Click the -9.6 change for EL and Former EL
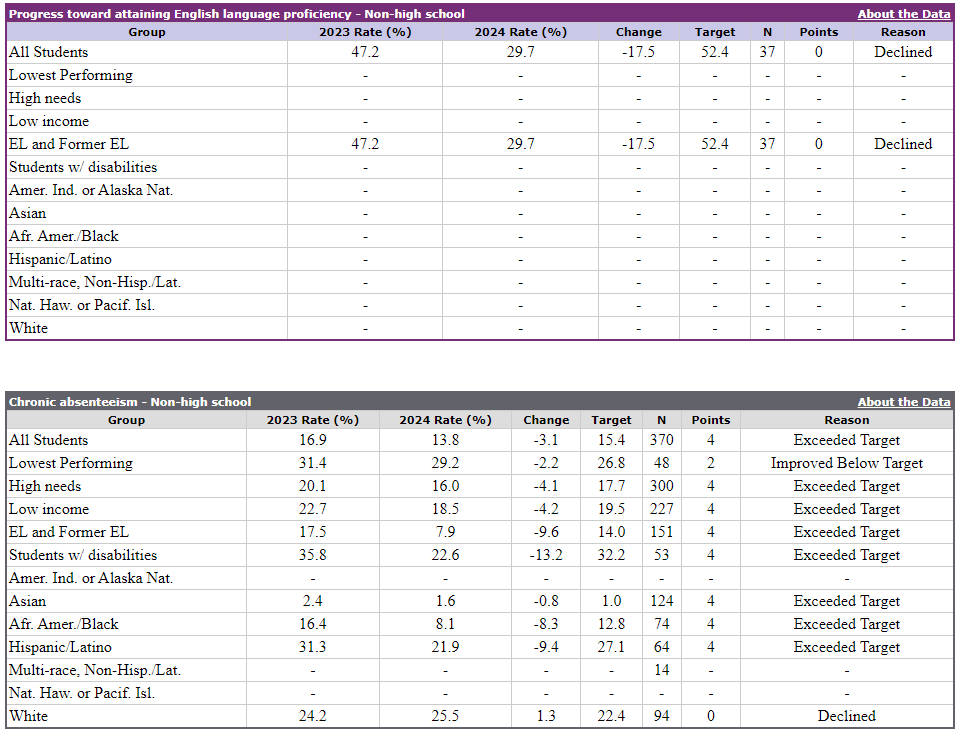Viewport: 960px width, 733px height. pos(546,532)
